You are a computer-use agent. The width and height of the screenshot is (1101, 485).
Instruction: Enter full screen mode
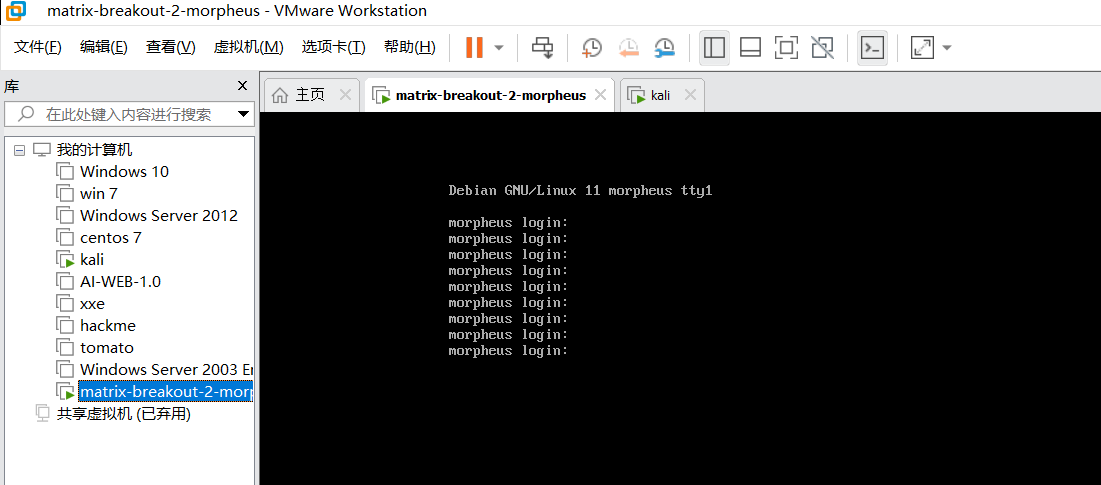[x=786, y=48]
